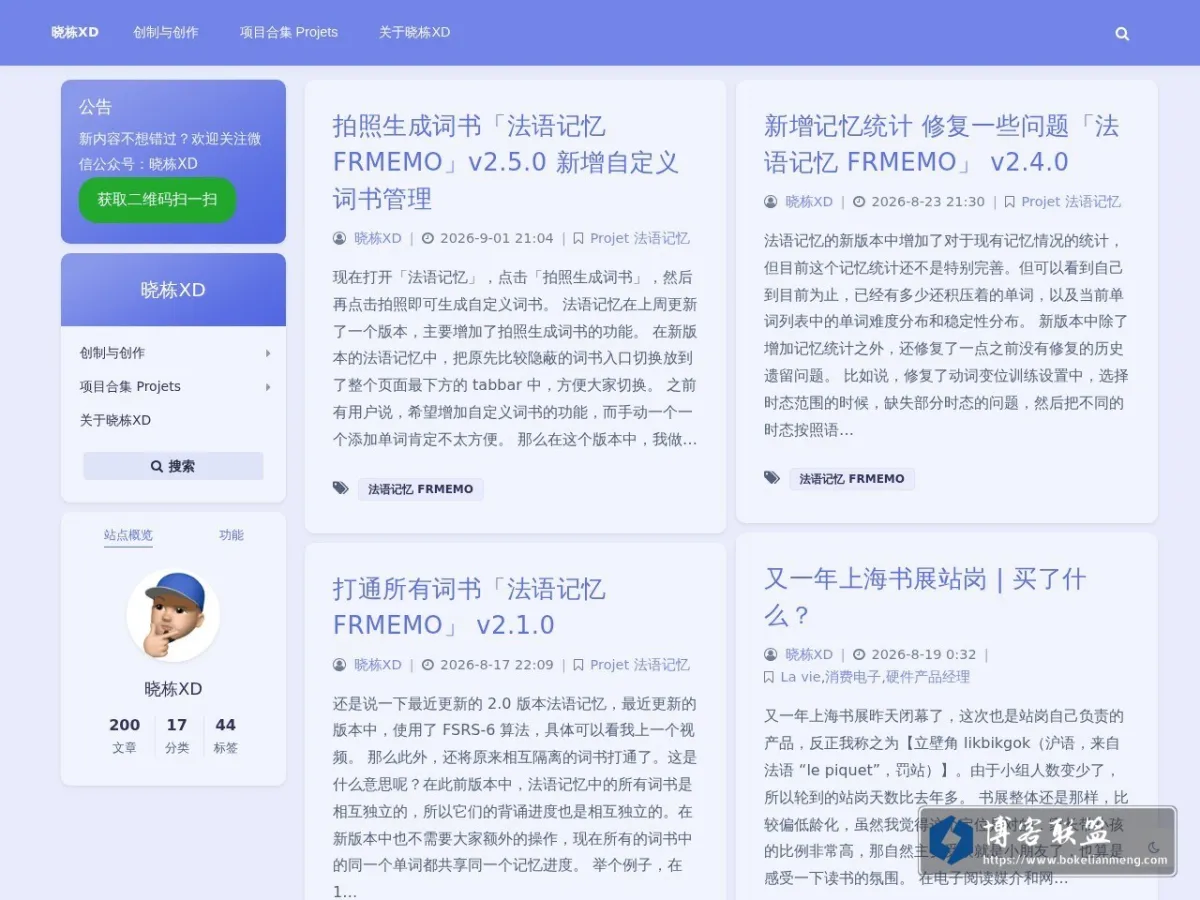Open Projet 法语记忆 category on v2.5.0 post

[640, 238]
